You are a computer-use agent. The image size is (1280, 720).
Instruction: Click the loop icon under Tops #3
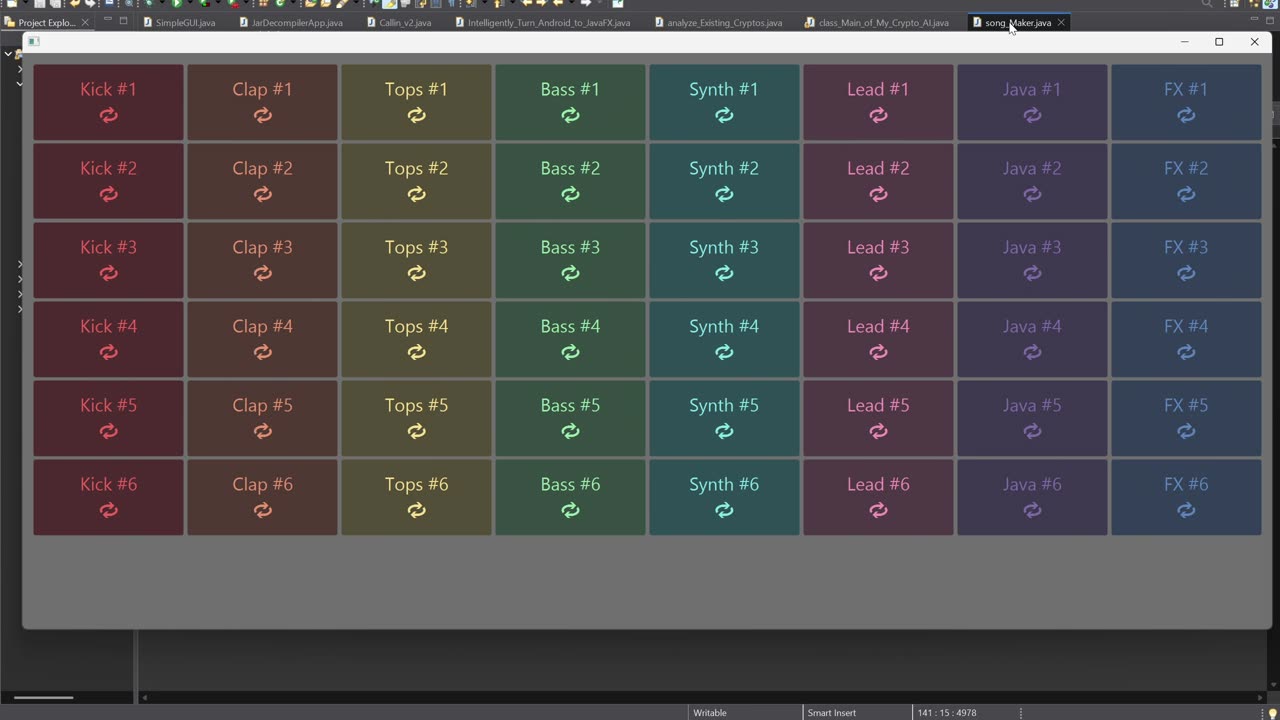[x=417, y=273]
